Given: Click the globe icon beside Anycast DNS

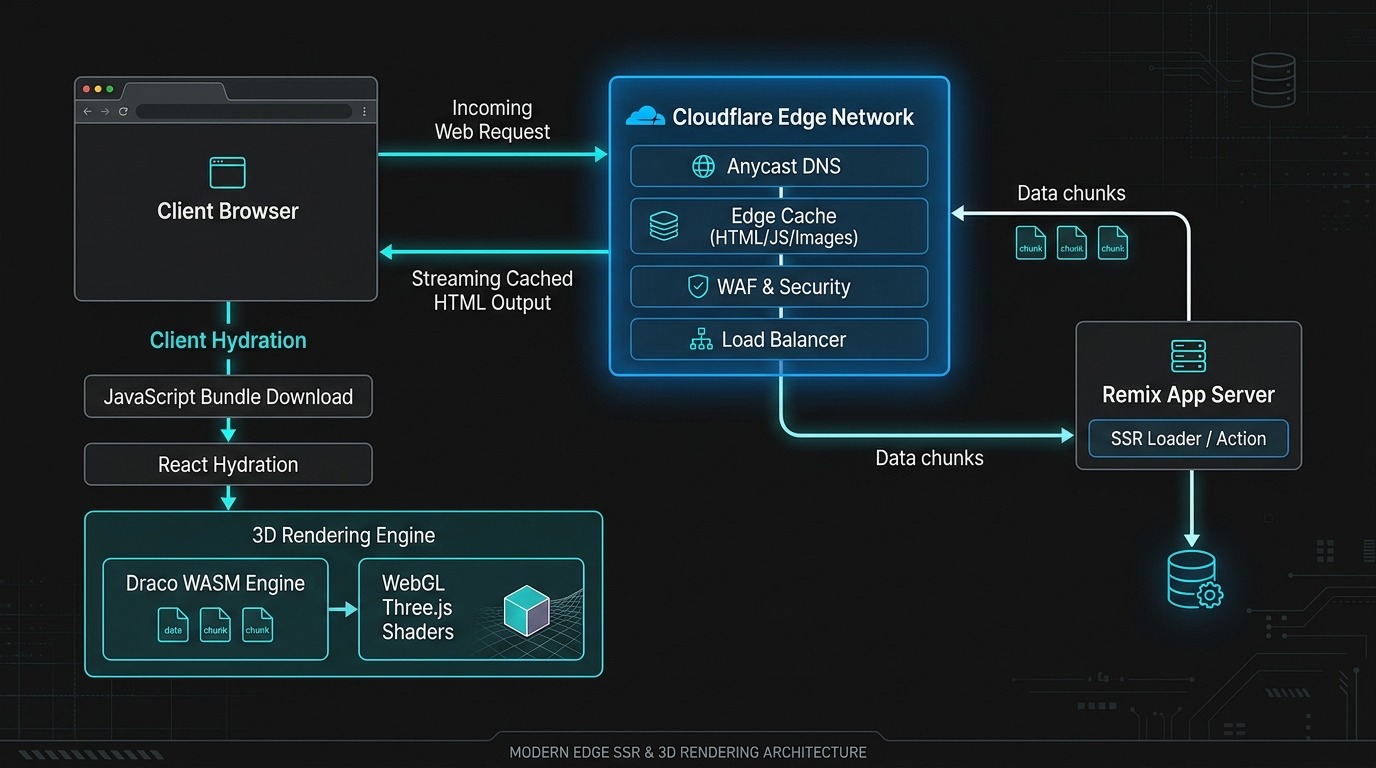Looking at the screenshot, I should pos(704,166).
